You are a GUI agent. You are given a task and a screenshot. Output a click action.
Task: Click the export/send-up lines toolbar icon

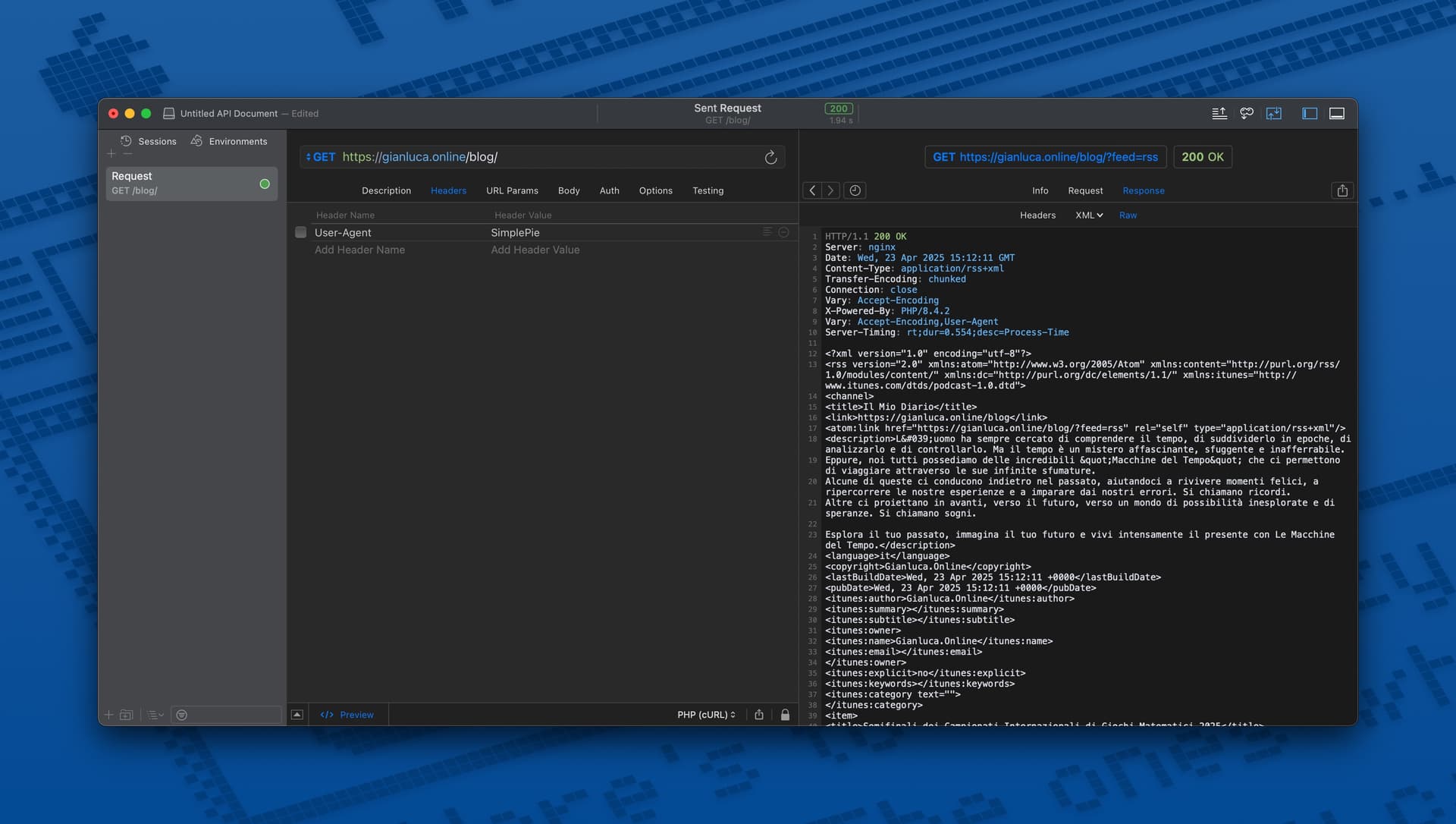pos(1219,113)
